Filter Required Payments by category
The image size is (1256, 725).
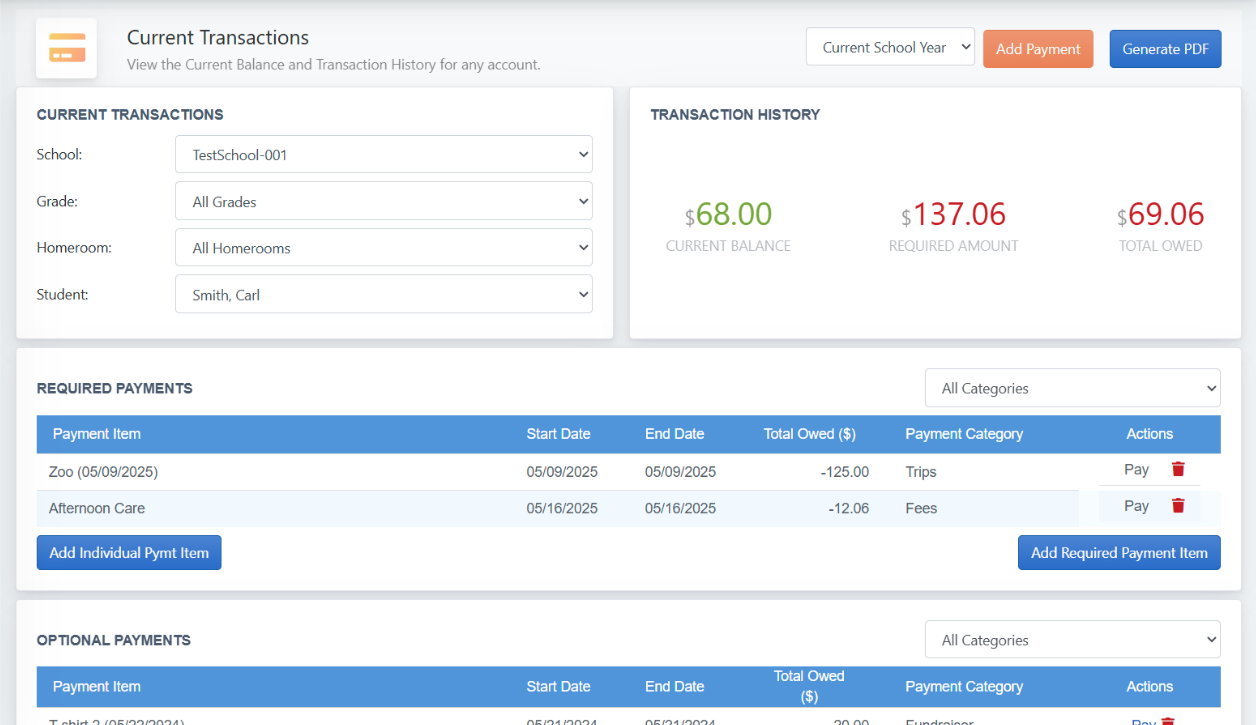(1072, 387)
